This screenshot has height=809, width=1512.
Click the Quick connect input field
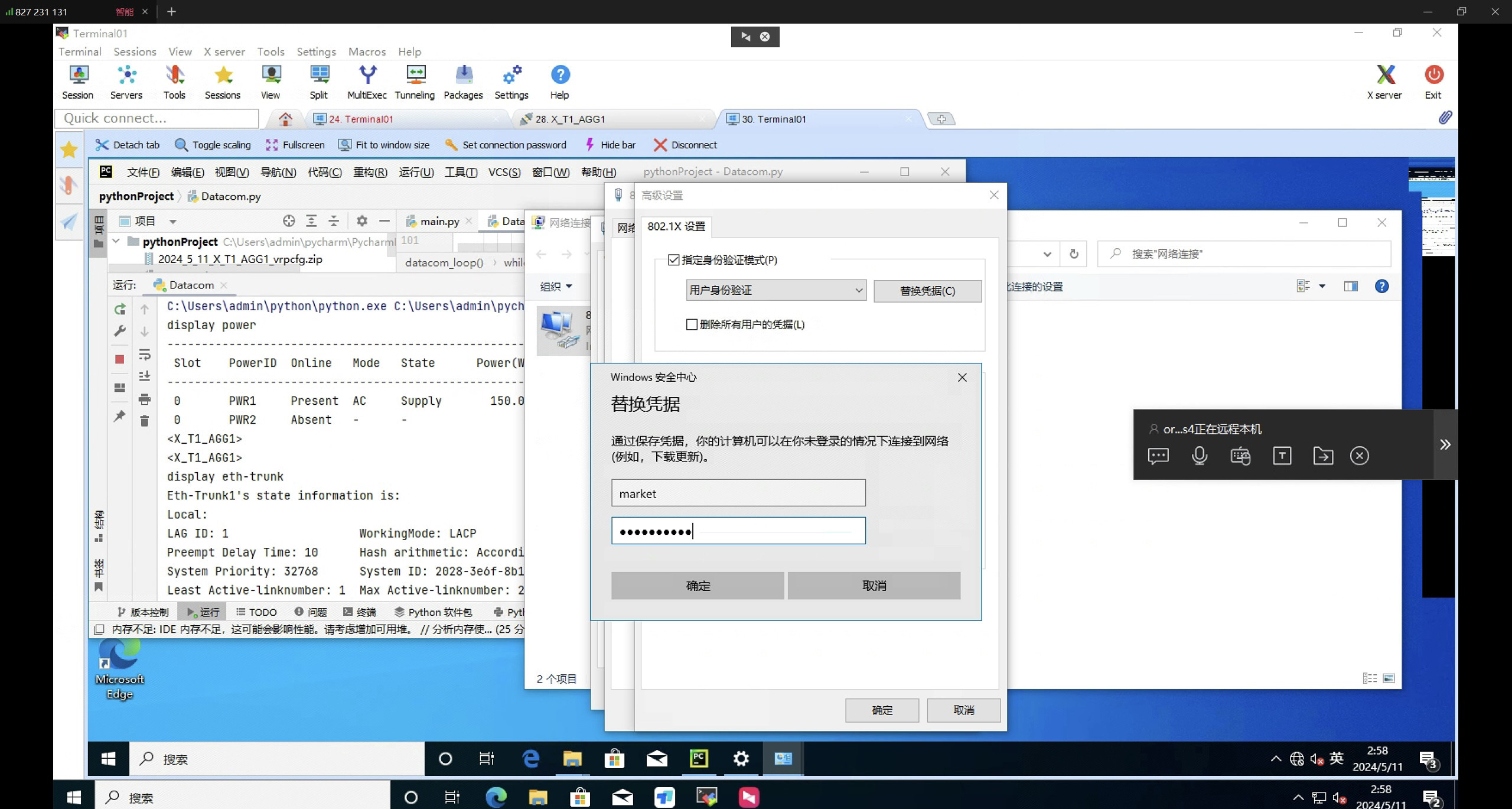point(157,118)
